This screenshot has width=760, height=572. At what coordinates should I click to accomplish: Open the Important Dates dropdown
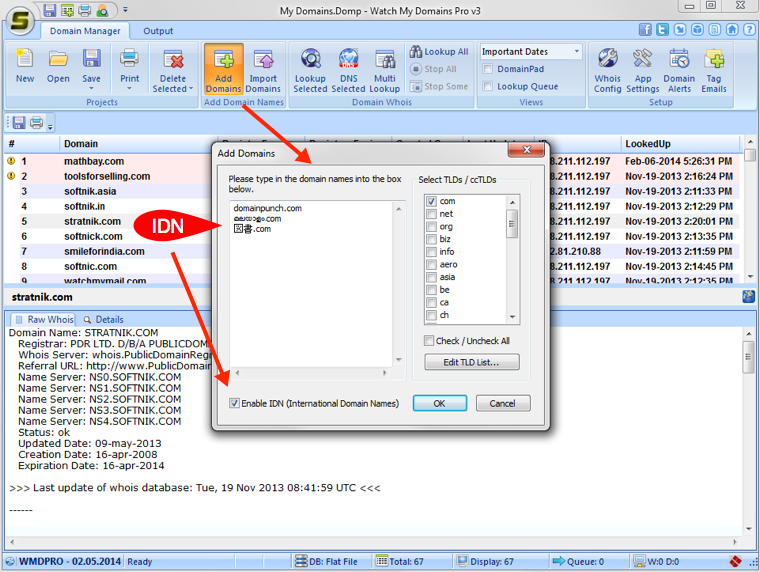coord(577,51)
